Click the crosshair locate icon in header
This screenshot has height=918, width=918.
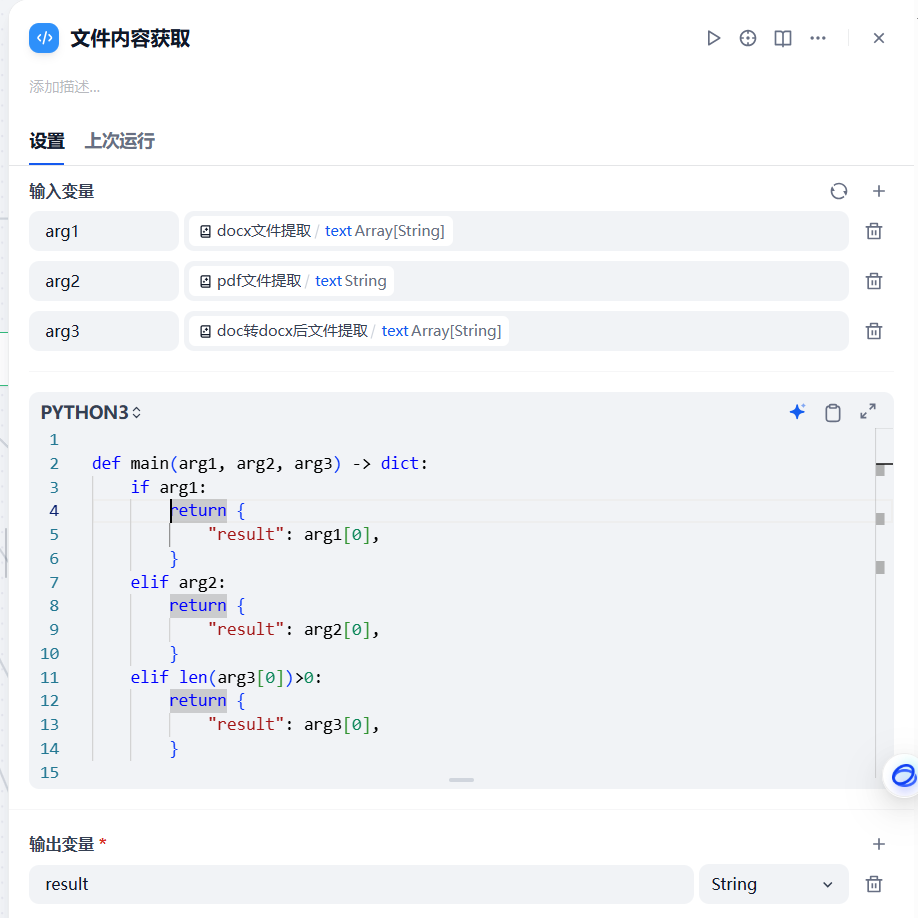point(748,38)
